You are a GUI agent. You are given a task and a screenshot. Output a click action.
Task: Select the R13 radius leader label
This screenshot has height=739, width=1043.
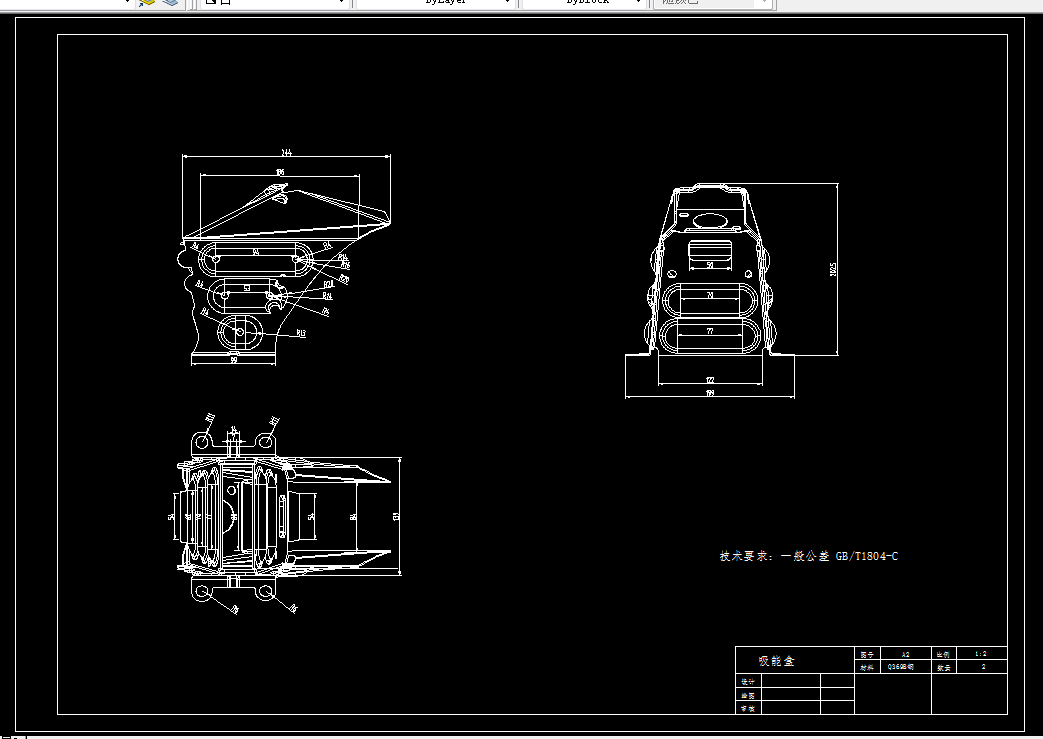(x=301, y=333)
